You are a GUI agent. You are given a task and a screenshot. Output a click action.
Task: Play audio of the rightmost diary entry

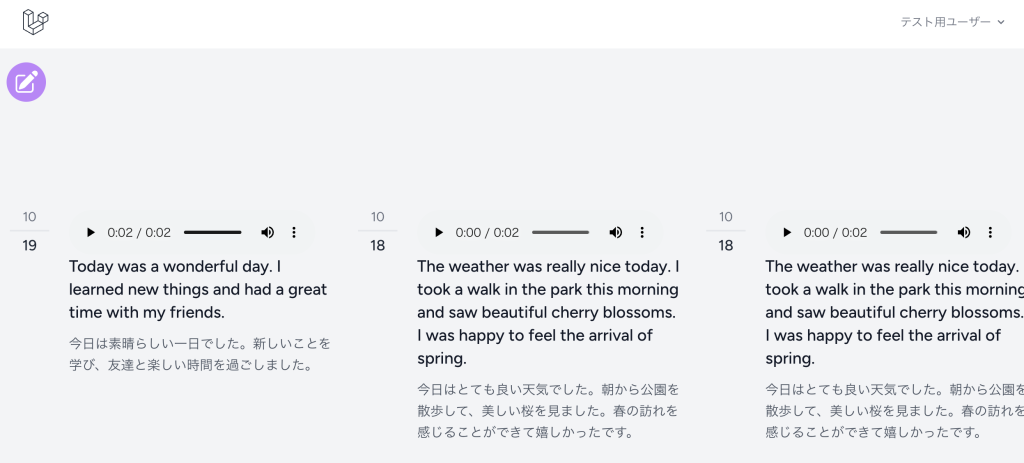click(787, 232)
